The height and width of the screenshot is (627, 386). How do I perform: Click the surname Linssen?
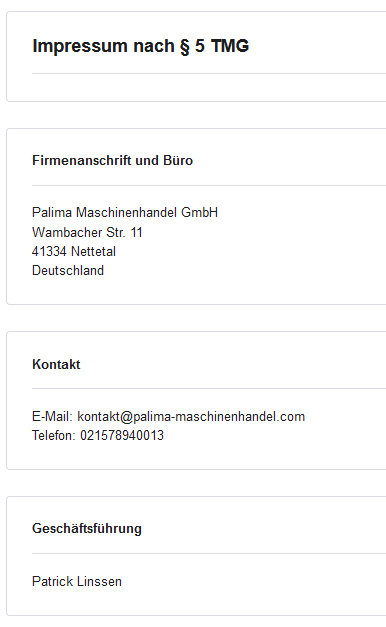click(x=99, y=581)
